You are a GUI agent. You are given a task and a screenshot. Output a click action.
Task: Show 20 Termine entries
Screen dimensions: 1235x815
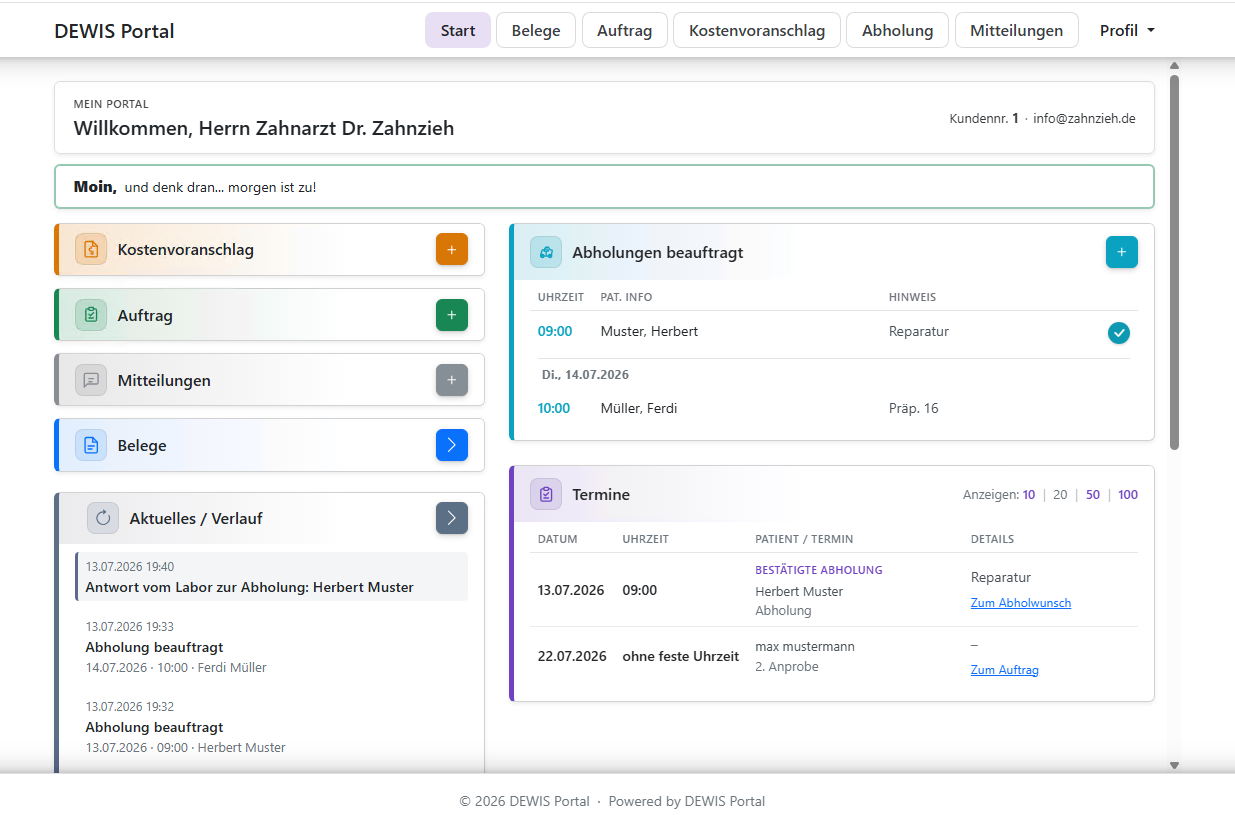point(1060,494)
